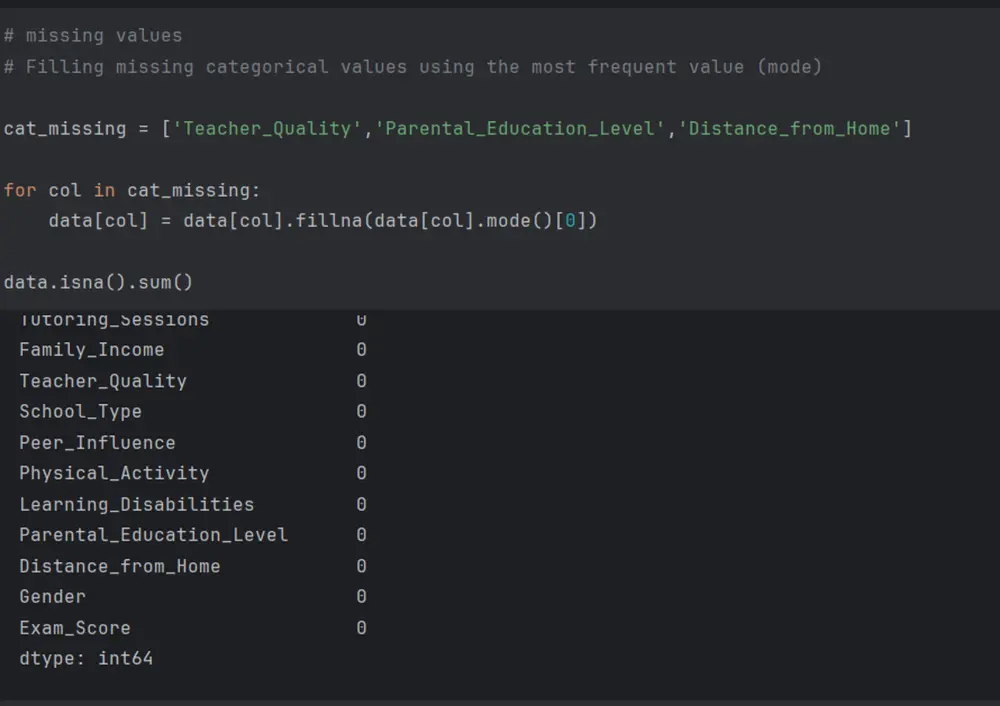Click the Exam_Score output label
The image size is (1000, 706).
74,628
